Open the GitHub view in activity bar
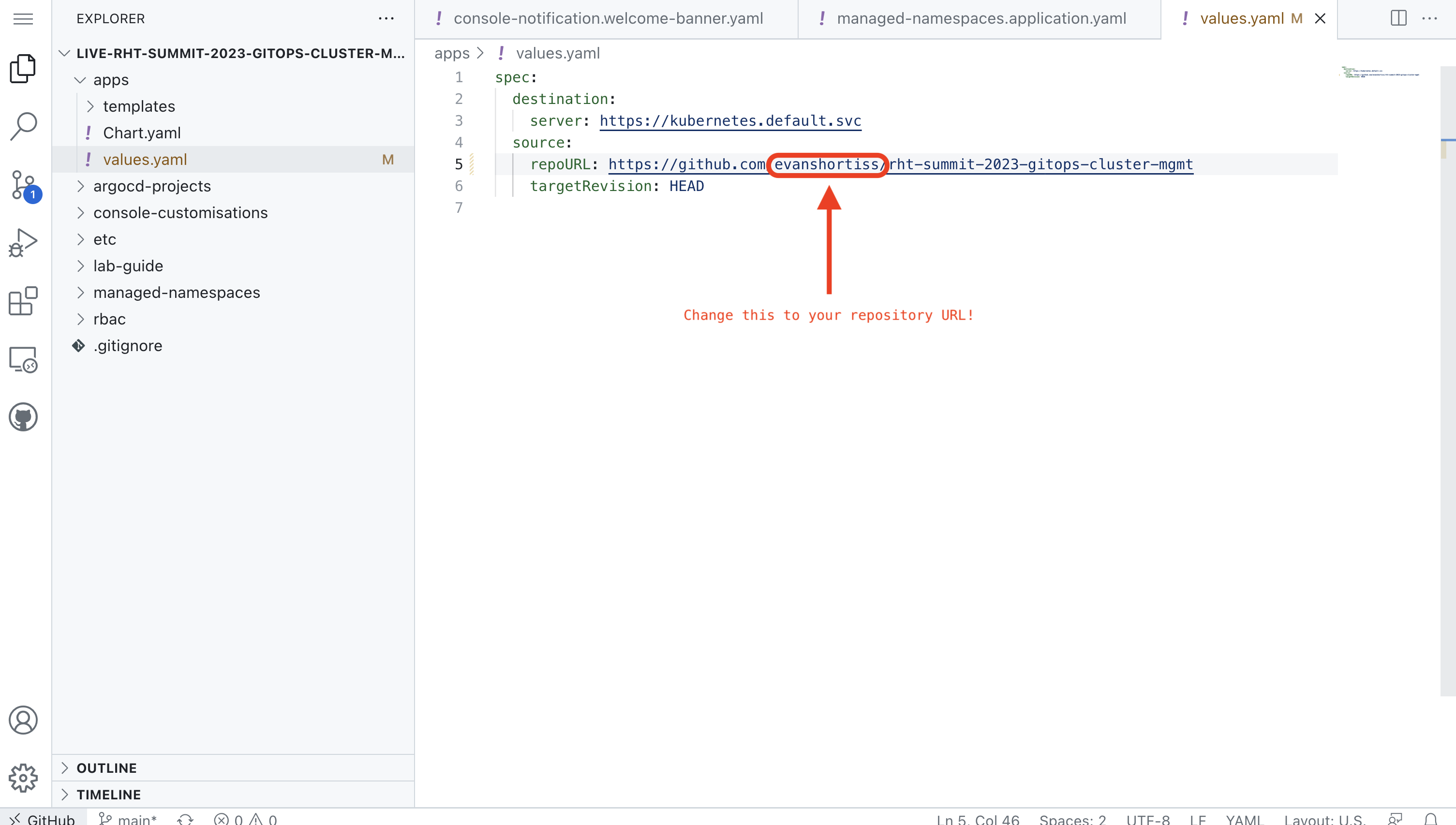The image size is (1456, 825). tap(23, 417)
